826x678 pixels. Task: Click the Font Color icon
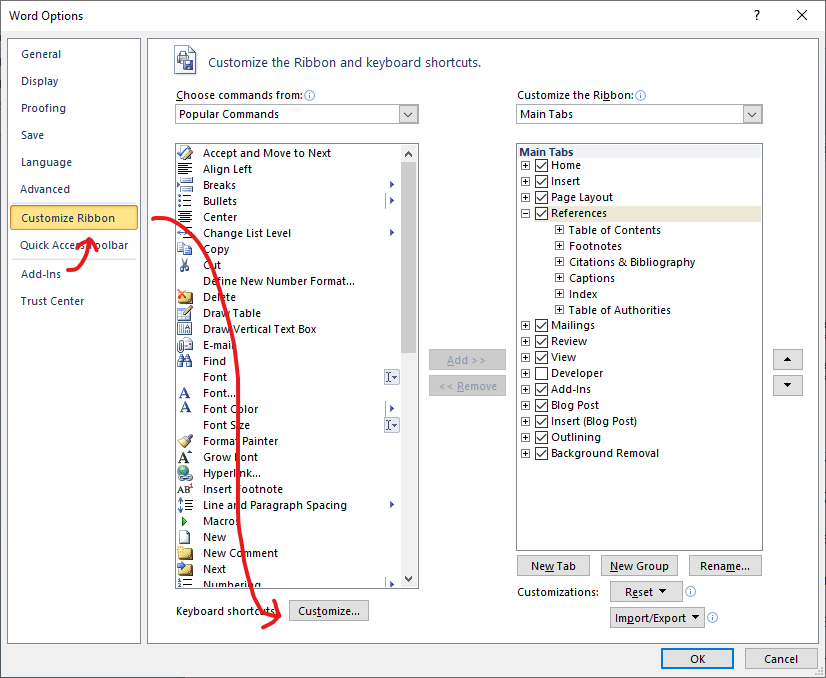point(185,408)
